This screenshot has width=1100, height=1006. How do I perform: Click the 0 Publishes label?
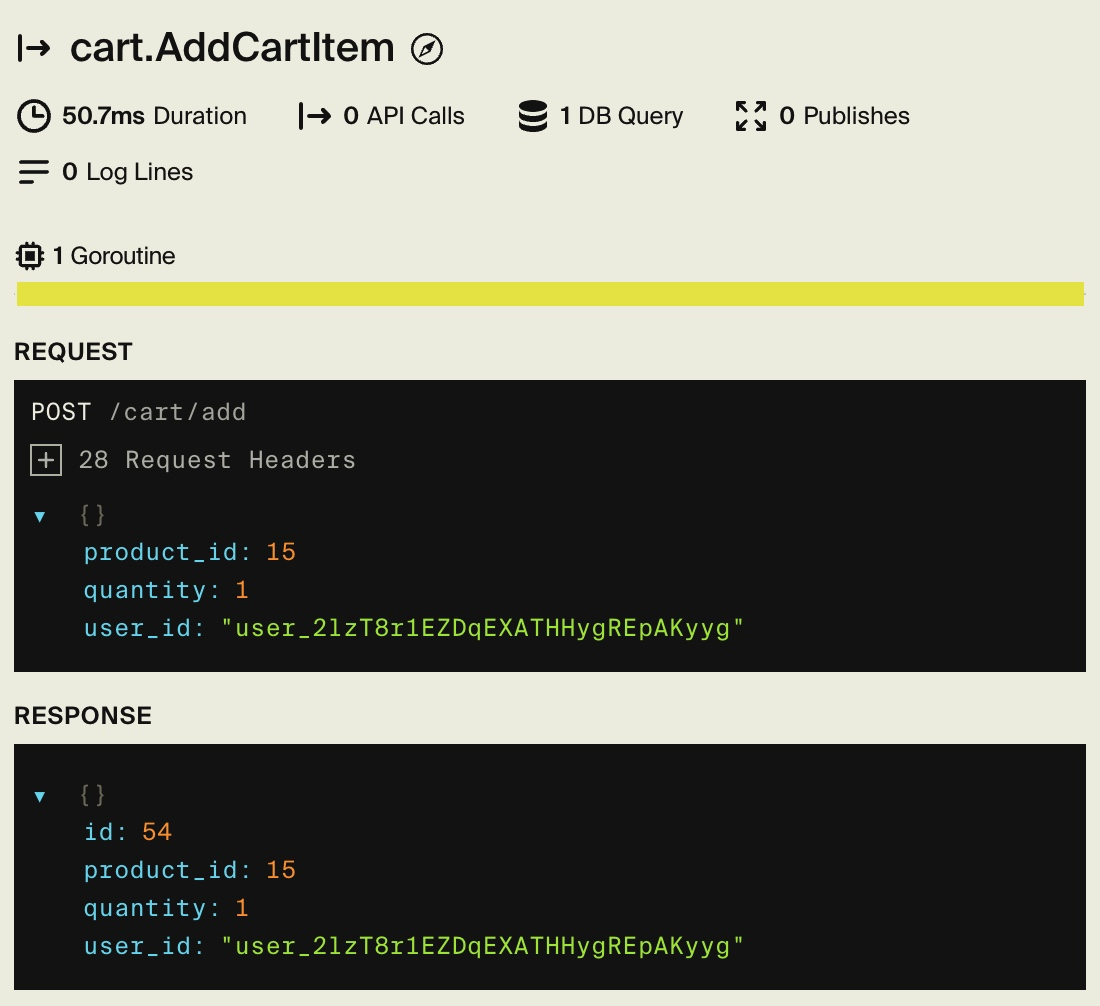[845, 116]
